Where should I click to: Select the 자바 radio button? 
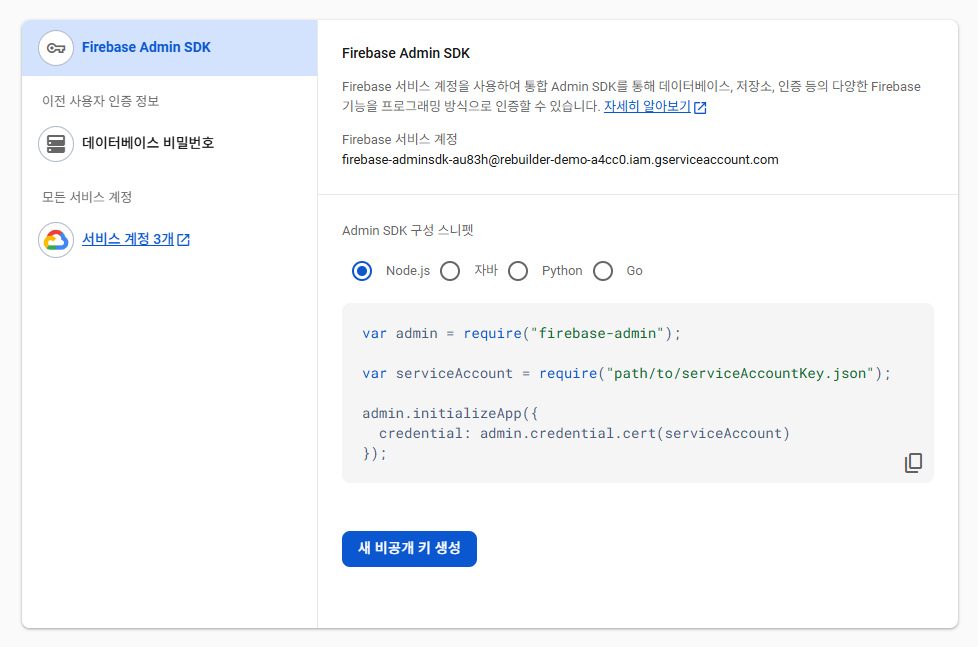pos(450,271)
